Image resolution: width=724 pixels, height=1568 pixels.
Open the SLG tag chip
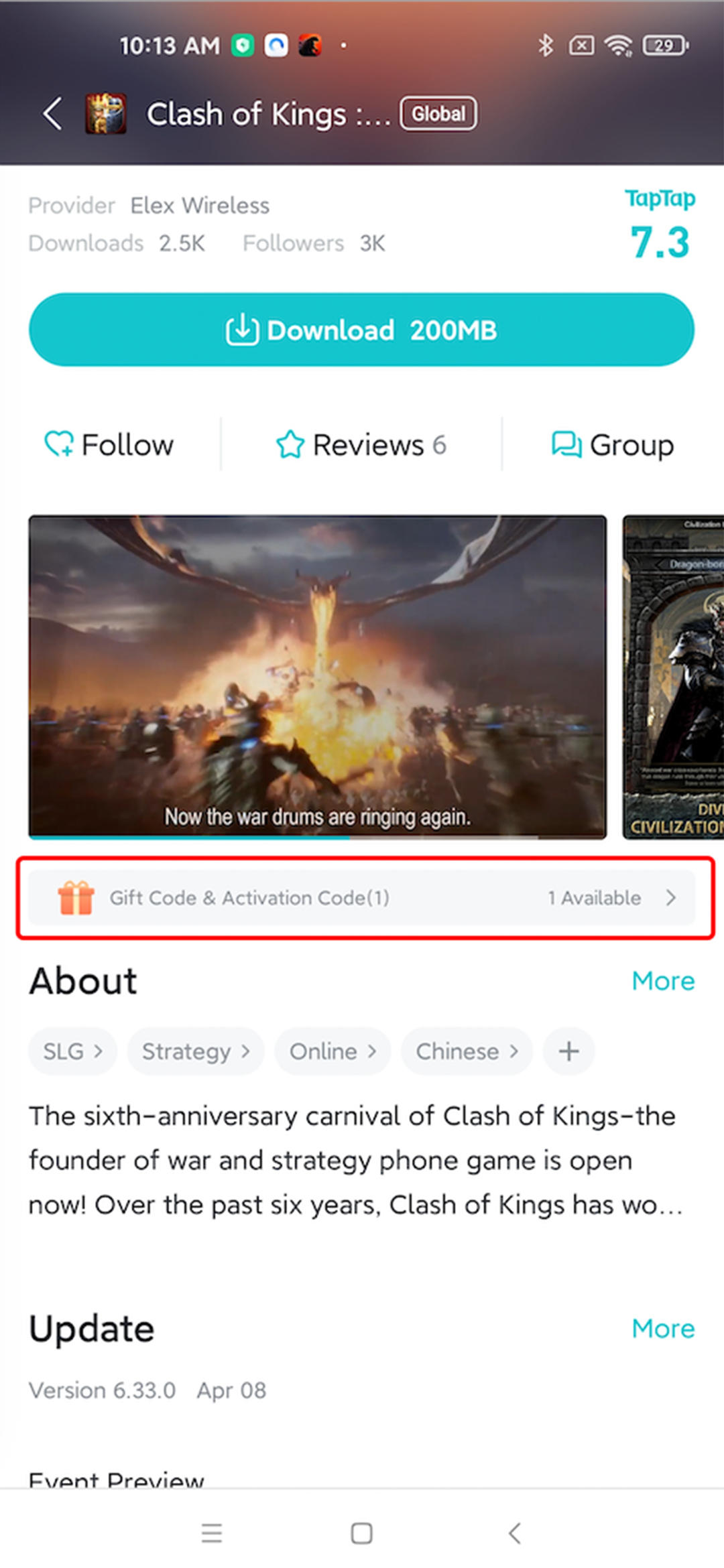(x=72, y=1051)
